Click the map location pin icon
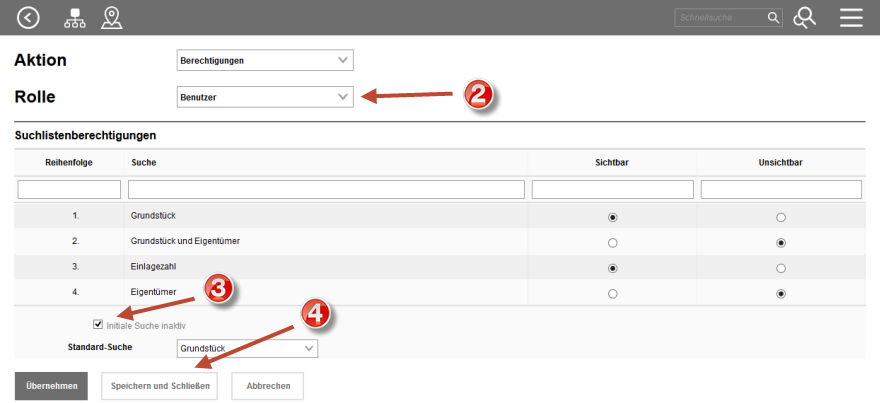 click(111, 17)
